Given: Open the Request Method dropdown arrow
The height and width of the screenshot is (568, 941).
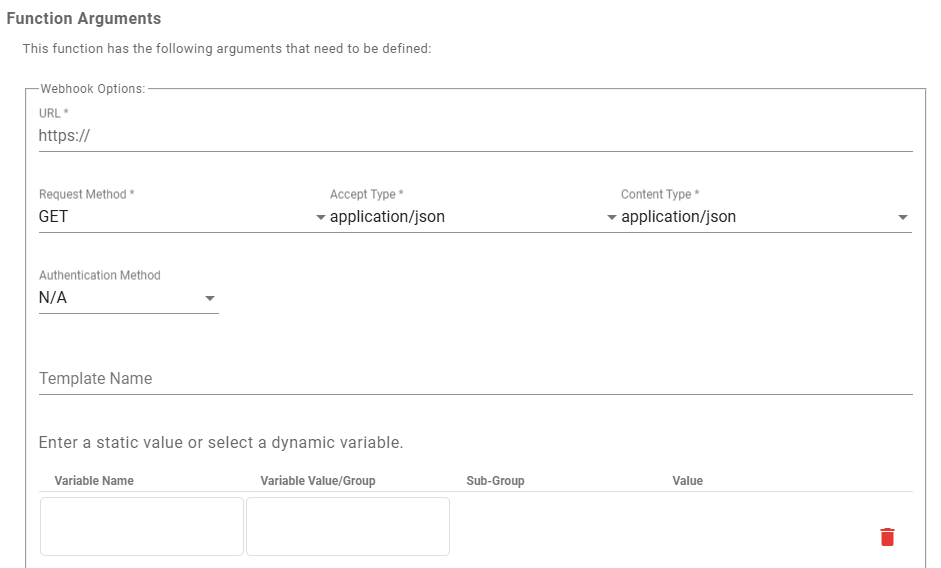Looking at the screenshot, I should click(x=321, y=217).
